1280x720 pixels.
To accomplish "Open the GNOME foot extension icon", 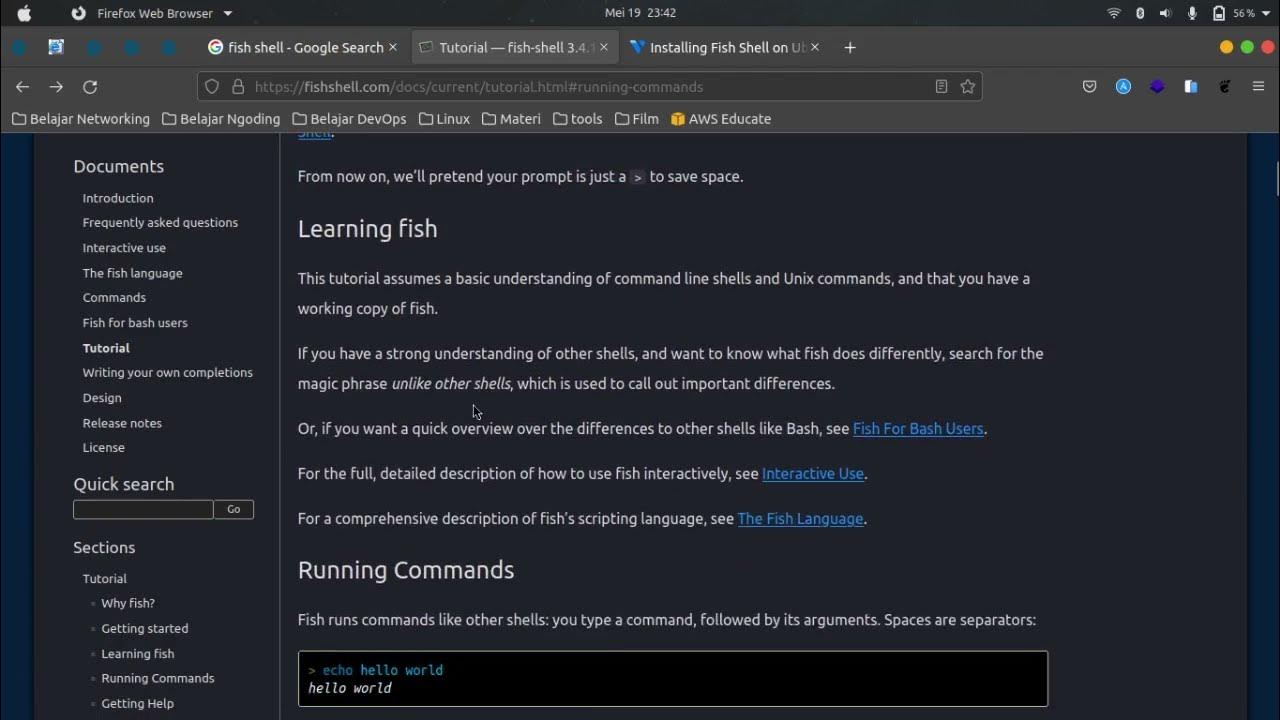I will (1225, 87).
